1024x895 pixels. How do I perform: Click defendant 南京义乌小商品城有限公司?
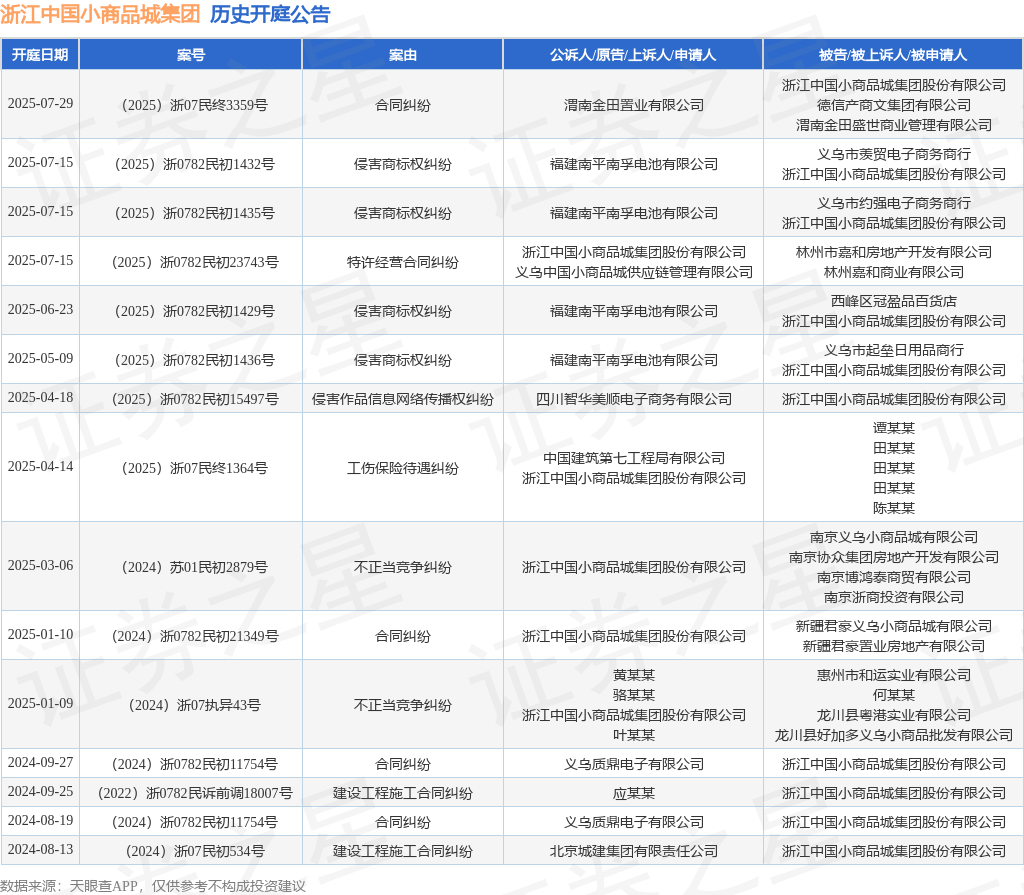(893, 537)
